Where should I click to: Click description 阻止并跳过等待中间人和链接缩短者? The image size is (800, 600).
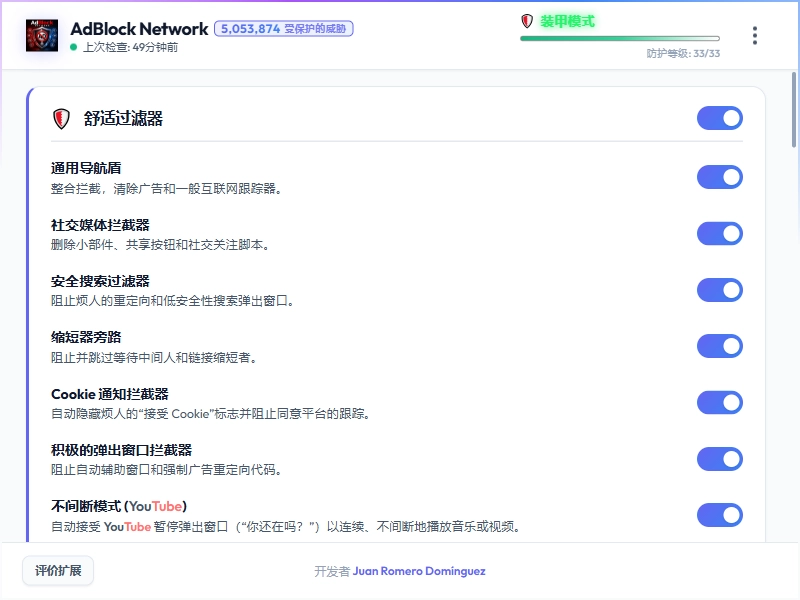pyautogui.click(x=154, y=358)
